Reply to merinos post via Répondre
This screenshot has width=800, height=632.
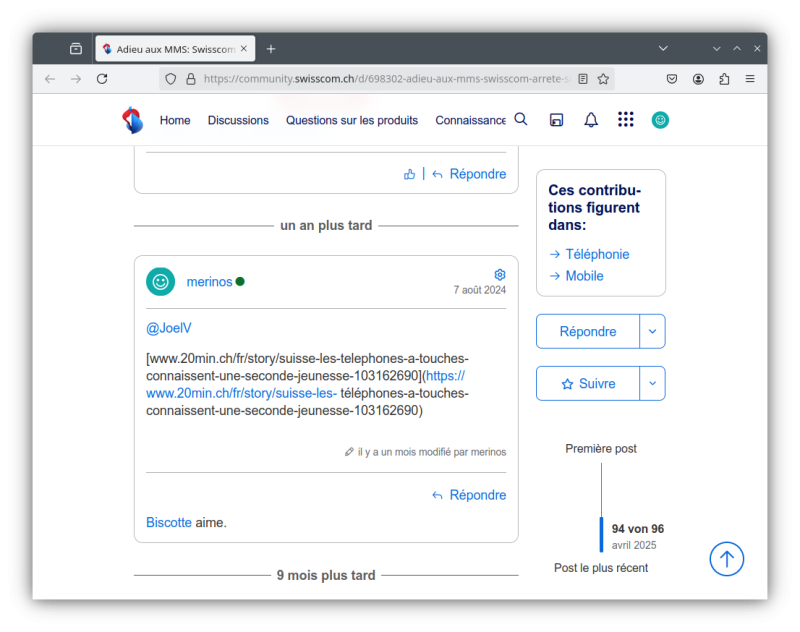click(x=469, y=495)
